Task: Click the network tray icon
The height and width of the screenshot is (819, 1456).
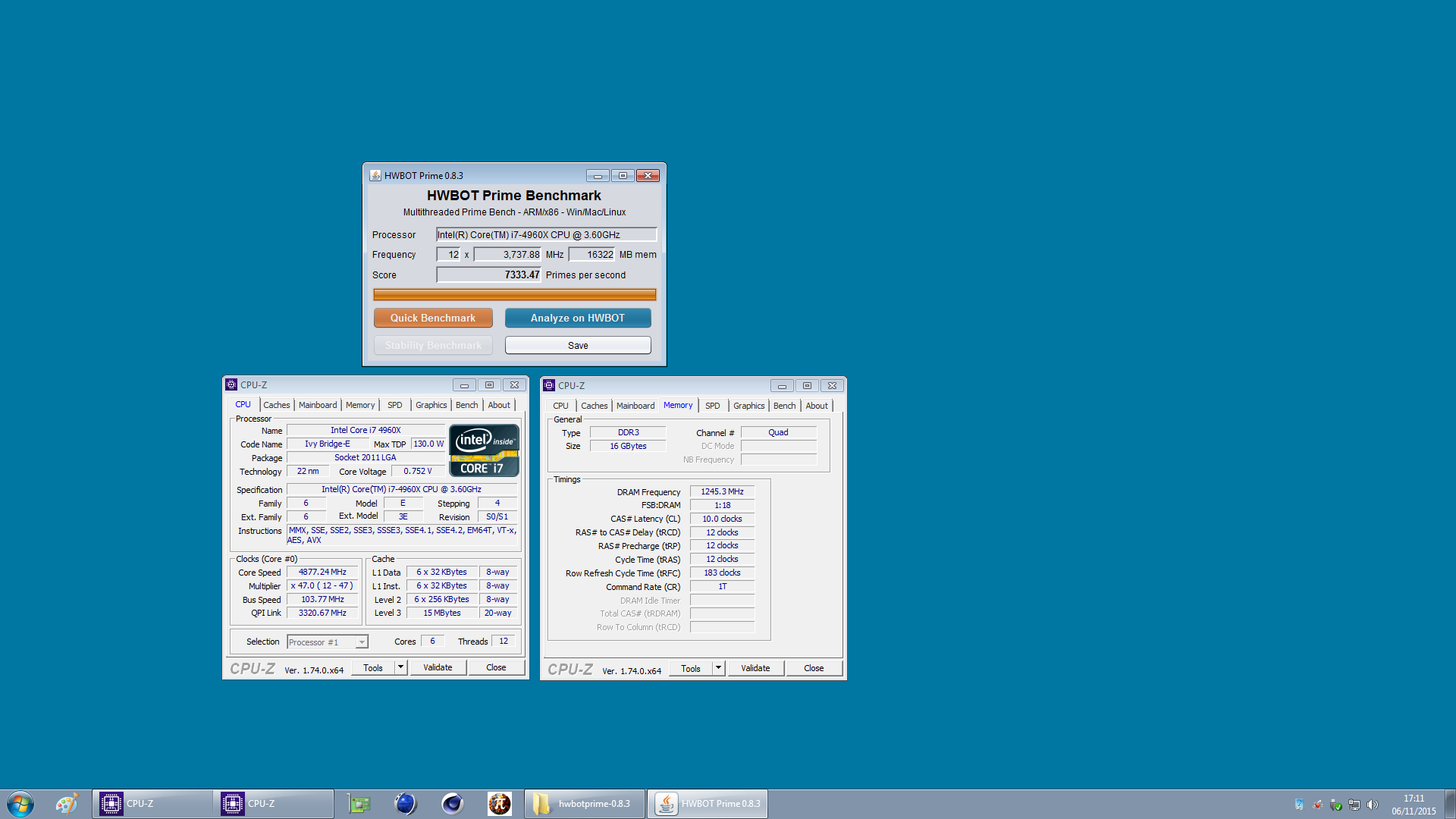Action: [x=1354, y=805]
